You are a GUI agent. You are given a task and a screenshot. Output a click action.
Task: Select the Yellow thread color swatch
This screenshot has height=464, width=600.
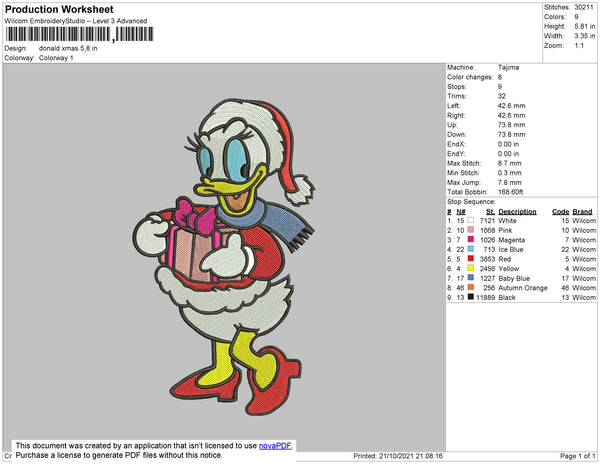coord(471,268)
